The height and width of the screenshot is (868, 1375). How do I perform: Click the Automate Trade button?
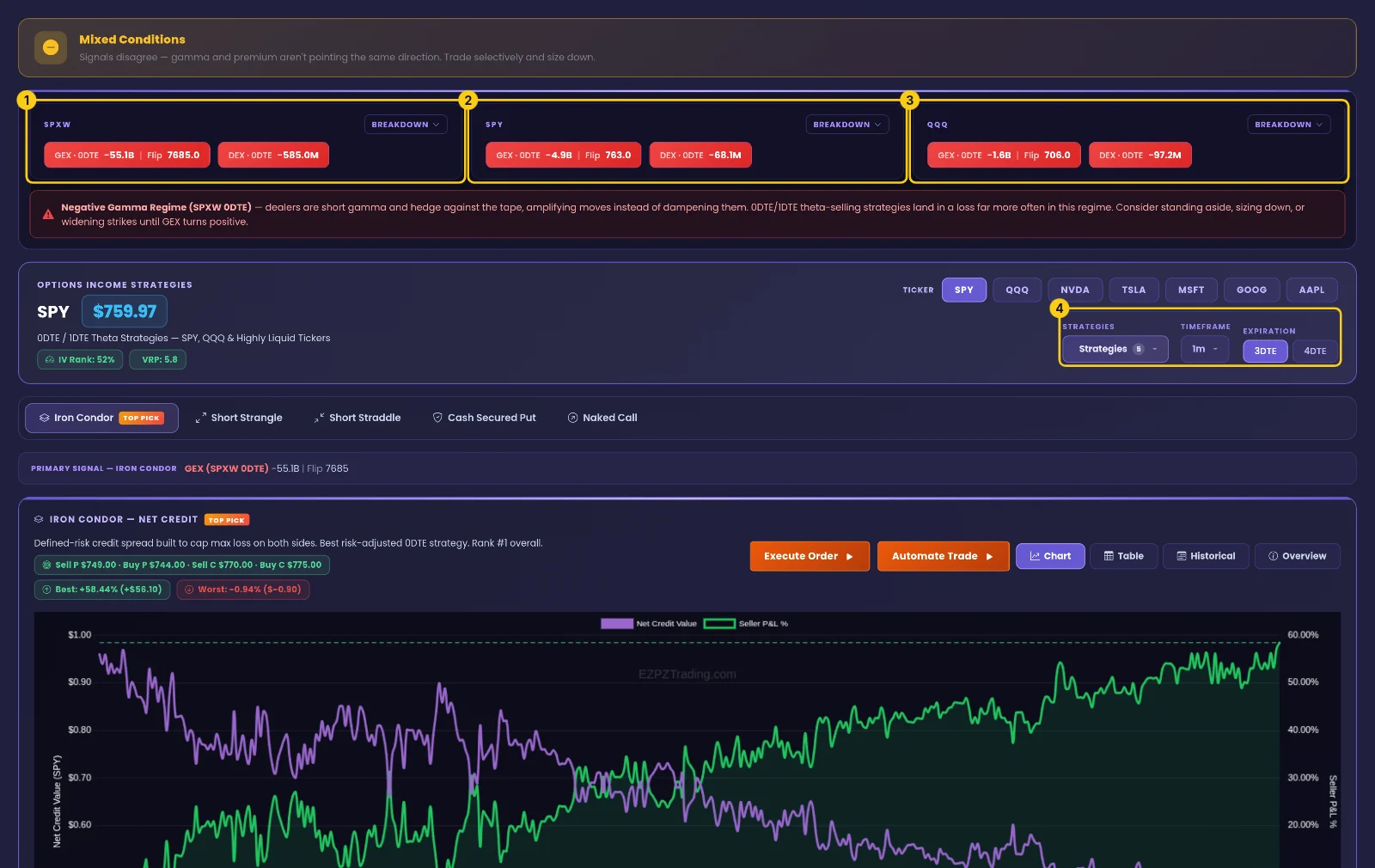click(943, 556)
